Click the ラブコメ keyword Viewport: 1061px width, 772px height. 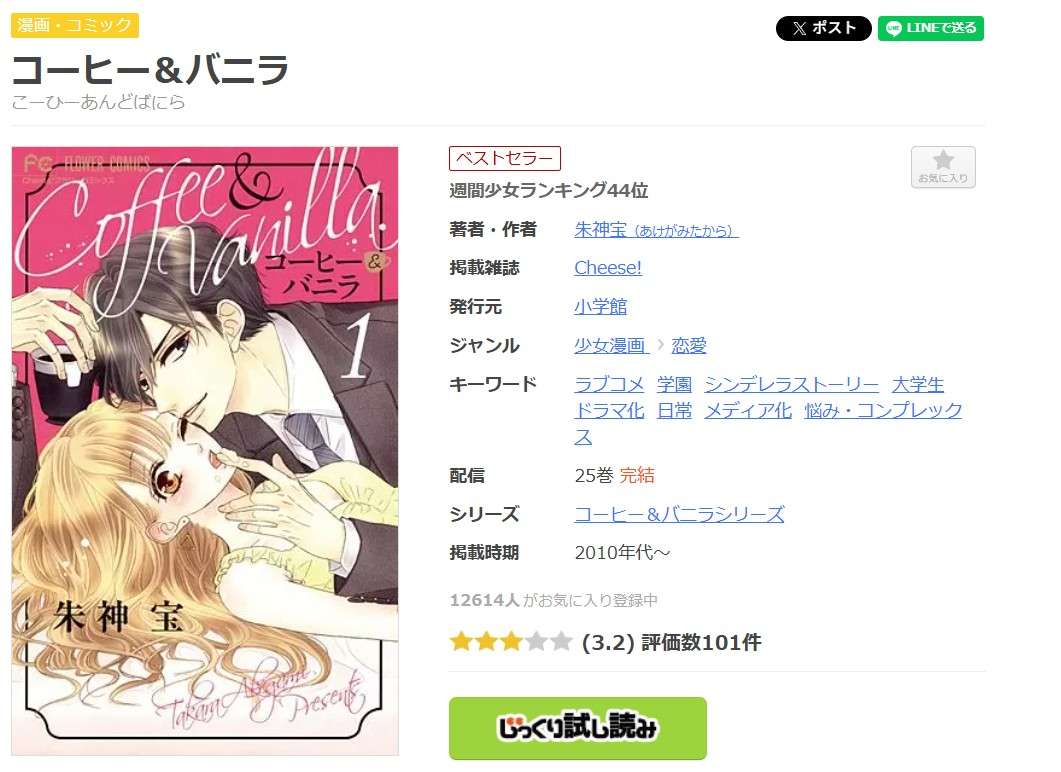pos(609,384)
